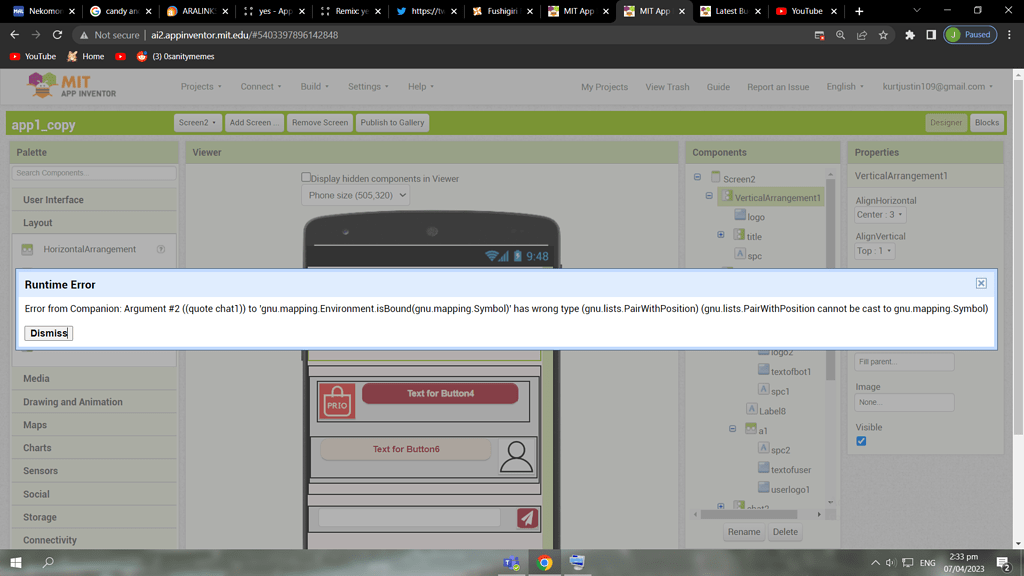This screenshot has height=576, width=1024.
Task: Click the VerticalArrangement1 icon in the Components tree
Action: 726,197
